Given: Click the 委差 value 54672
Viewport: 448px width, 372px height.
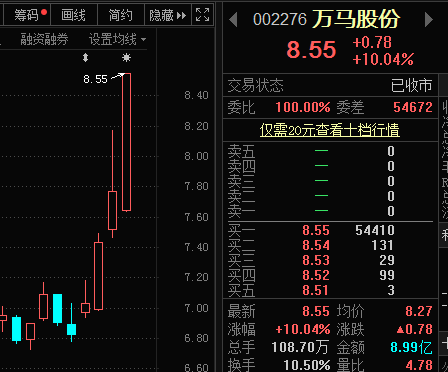Looking at the screenshot, I should [413, 107].
